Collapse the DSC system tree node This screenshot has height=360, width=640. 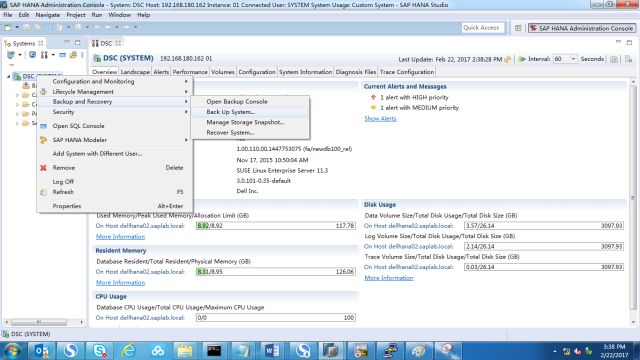point(9,76)
